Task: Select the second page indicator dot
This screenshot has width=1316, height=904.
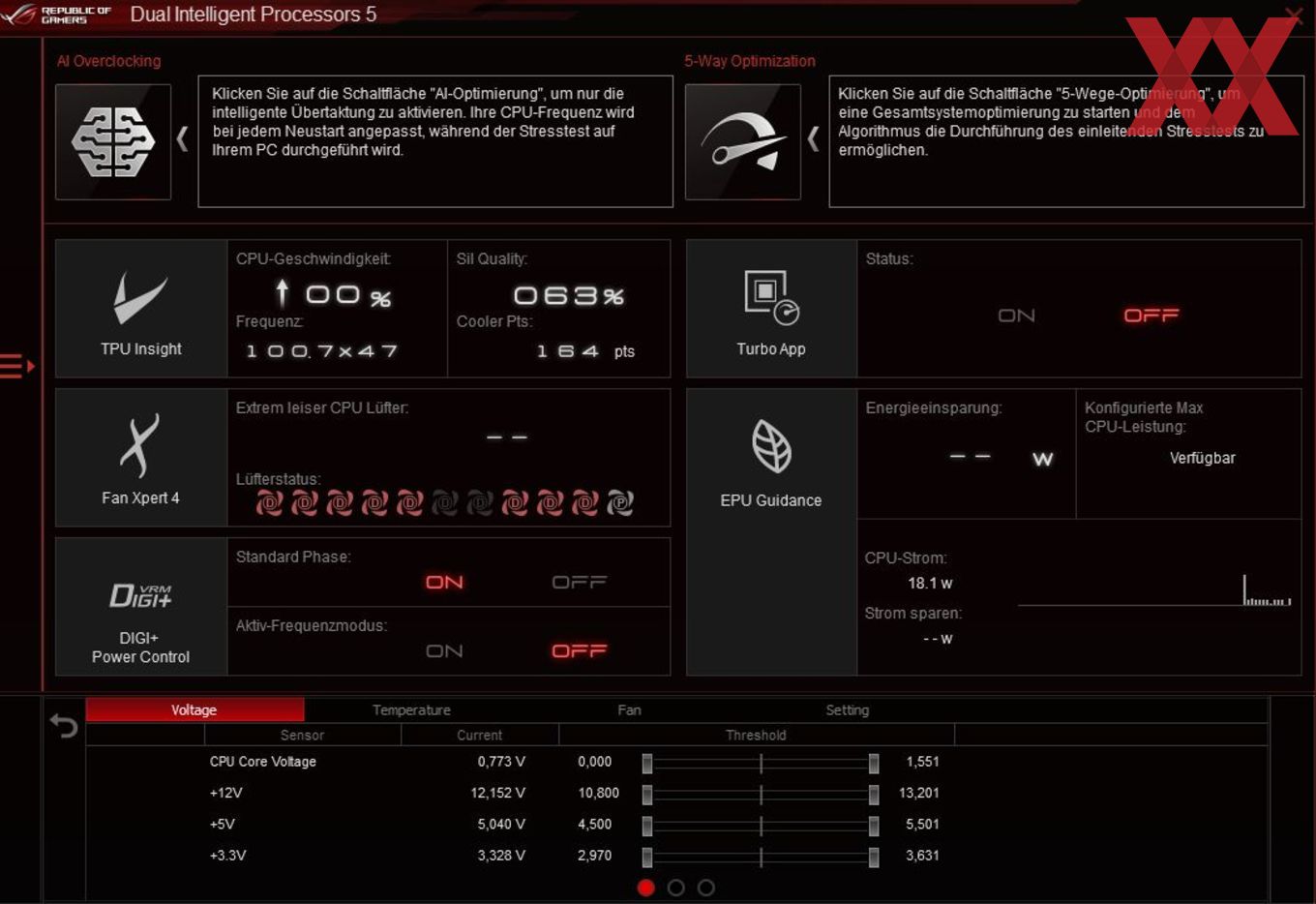Action: (676, 887)
